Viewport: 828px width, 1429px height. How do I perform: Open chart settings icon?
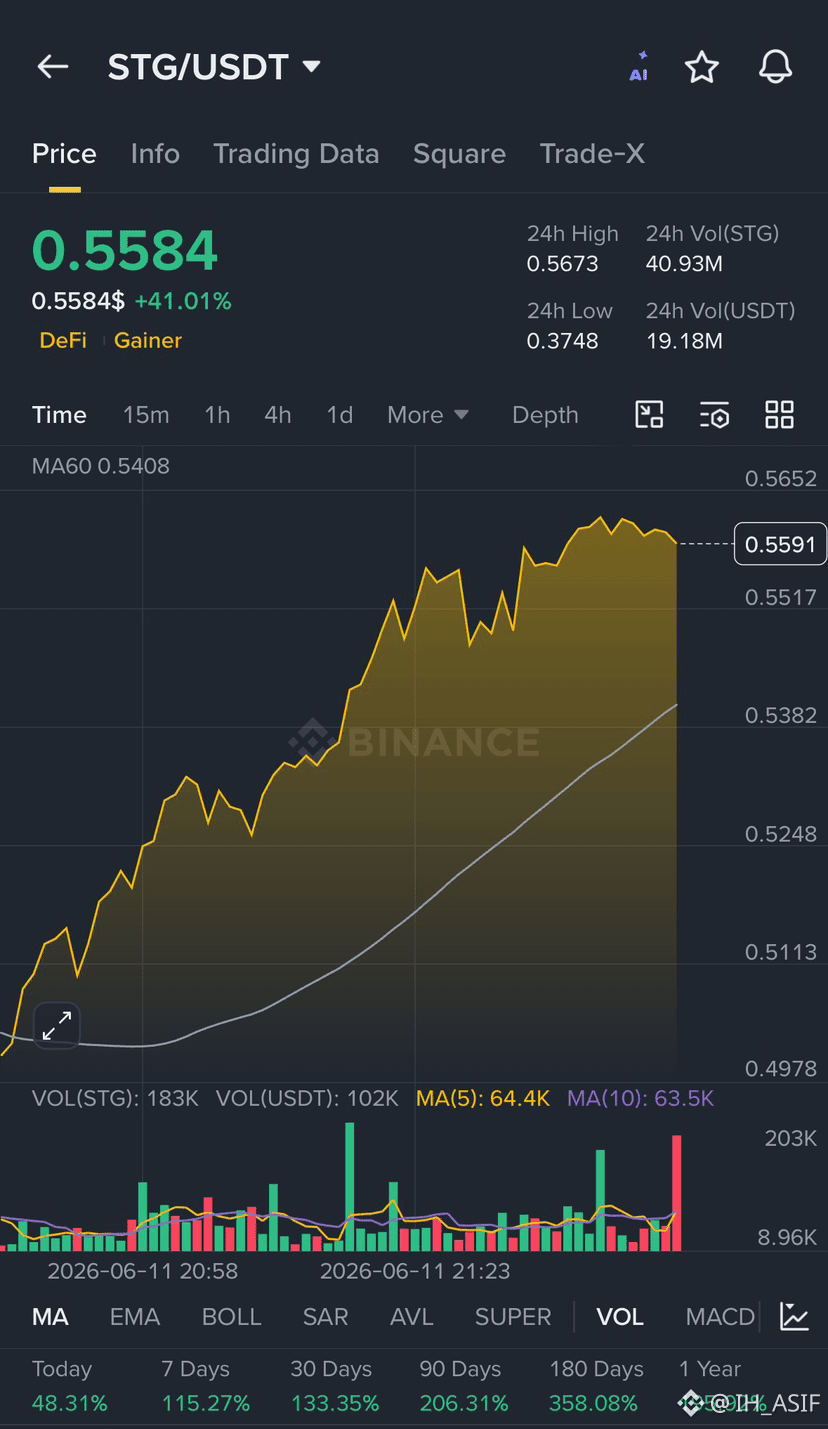(714, 415)
